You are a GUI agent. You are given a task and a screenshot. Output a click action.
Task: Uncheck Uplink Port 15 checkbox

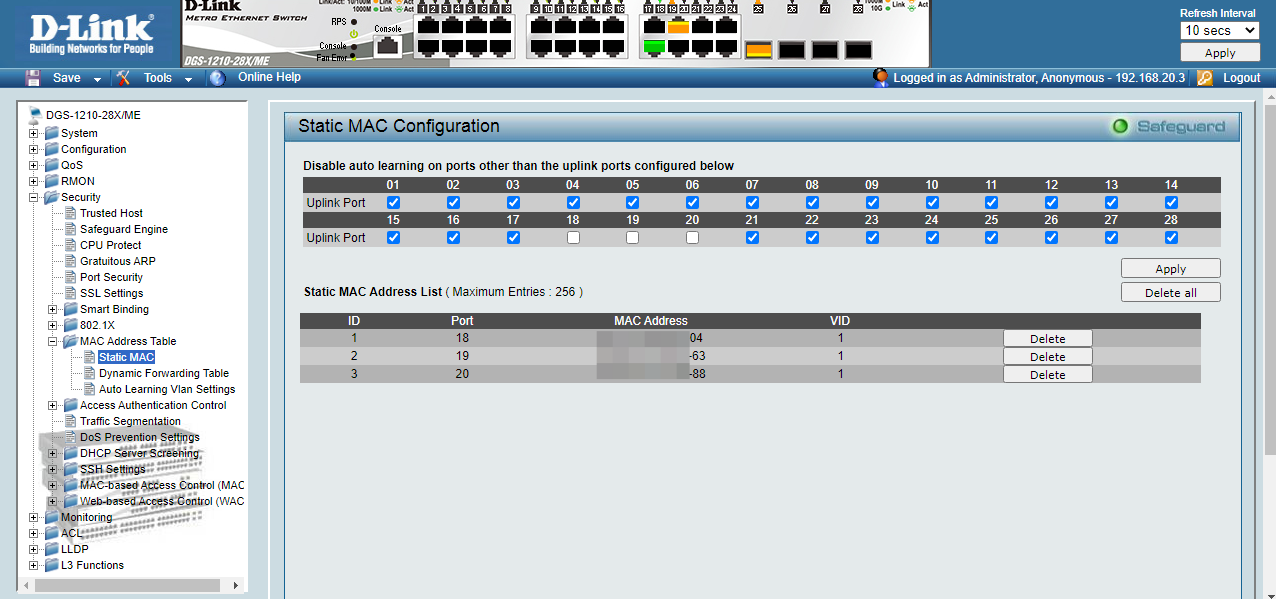[x=393, y=238]
